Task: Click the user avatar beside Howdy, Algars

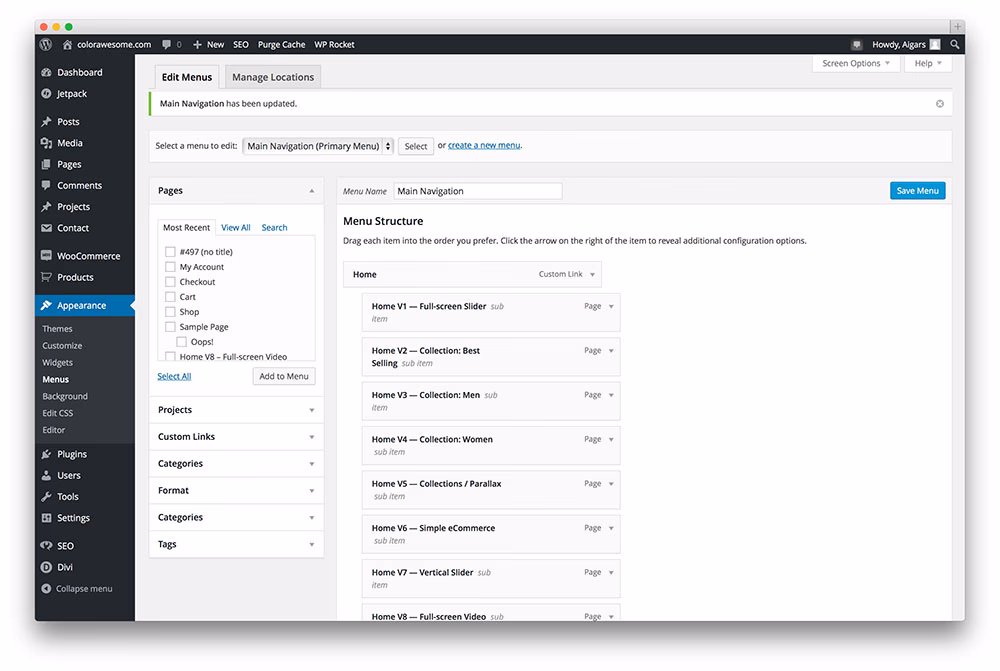Action: [935, 45]
